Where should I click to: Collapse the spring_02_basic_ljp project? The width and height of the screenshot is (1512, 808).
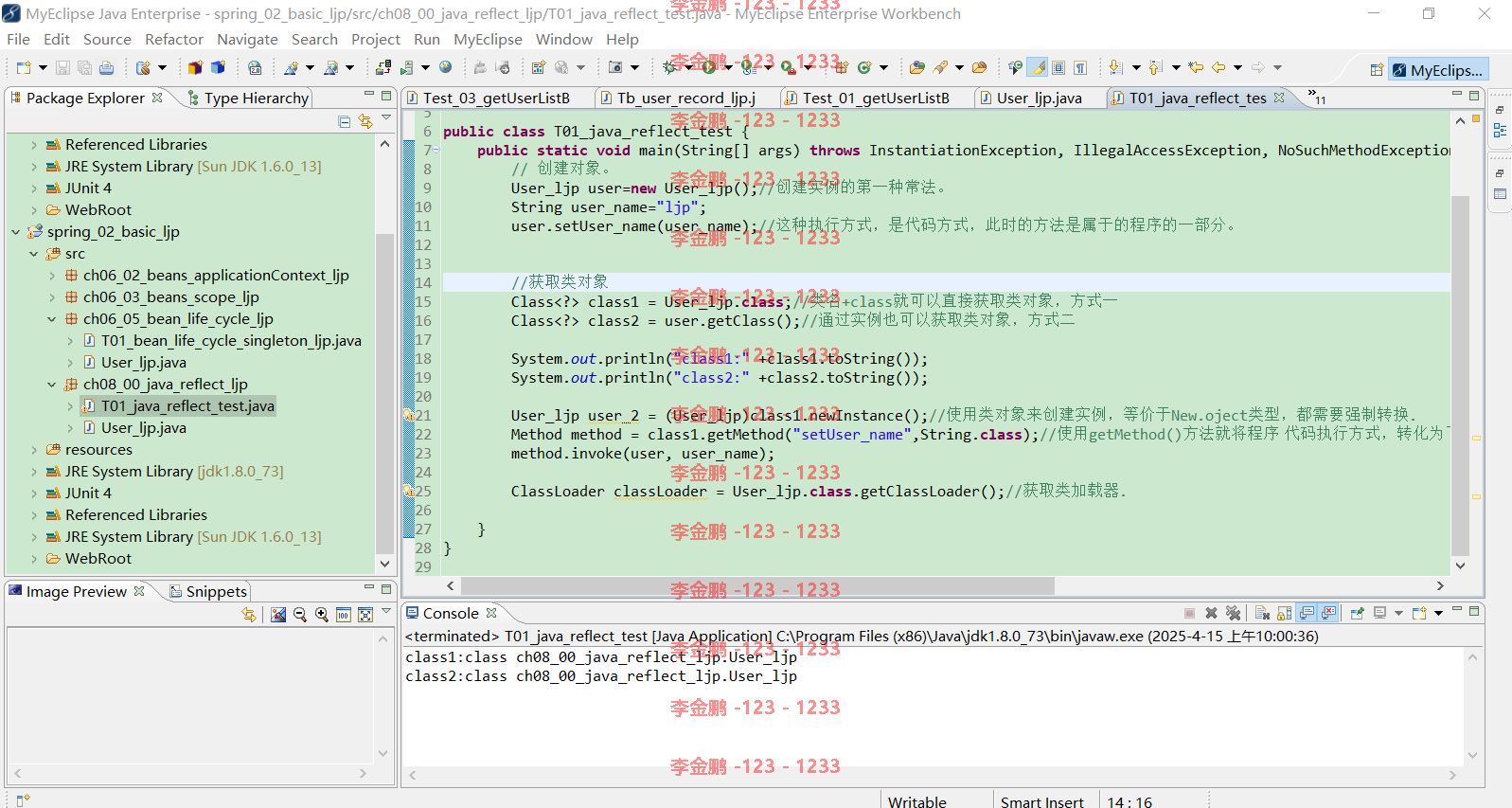click(16, 232)
